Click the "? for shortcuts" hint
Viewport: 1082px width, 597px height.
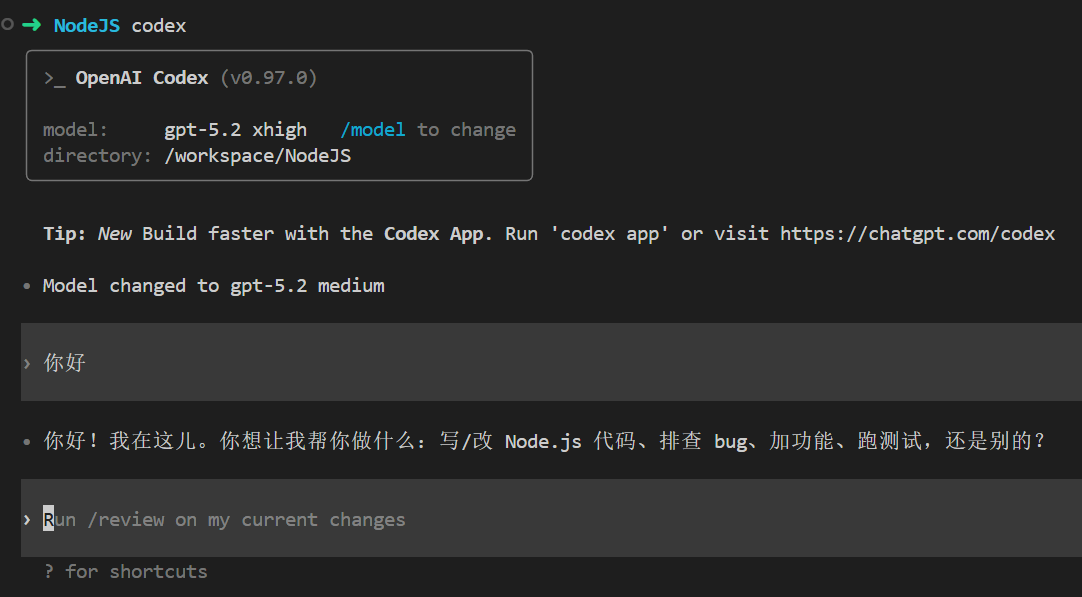(125, 572)
